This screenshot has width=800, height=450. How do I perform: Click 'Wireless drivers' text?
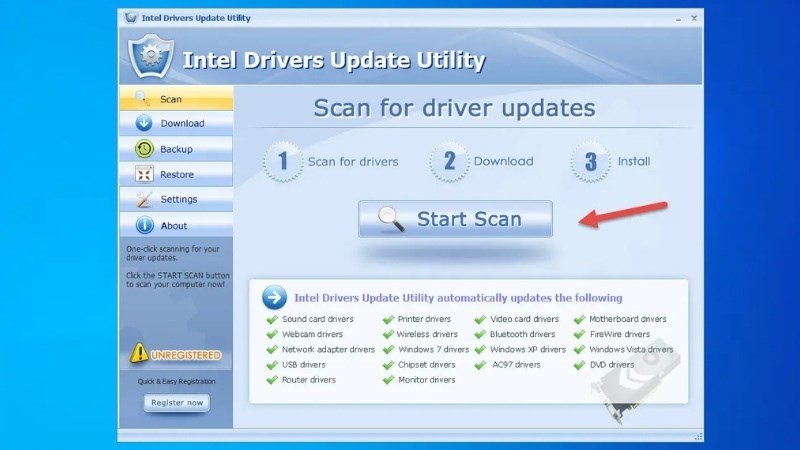427,334
